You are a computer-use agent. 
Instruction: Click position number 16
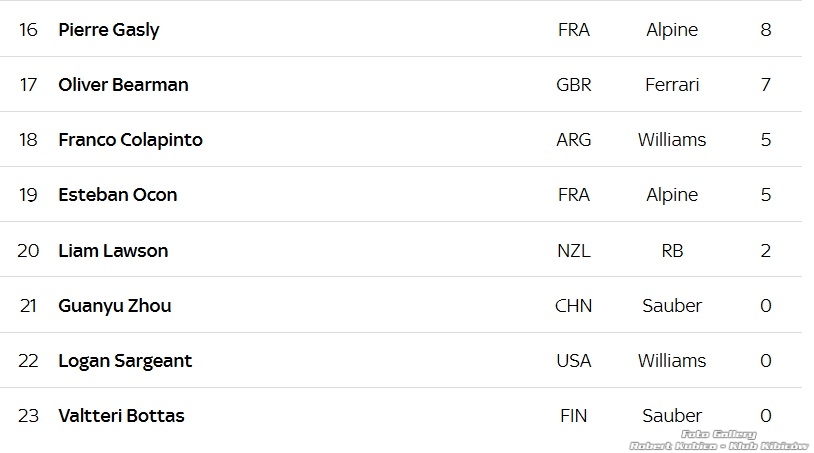point(28,30)
